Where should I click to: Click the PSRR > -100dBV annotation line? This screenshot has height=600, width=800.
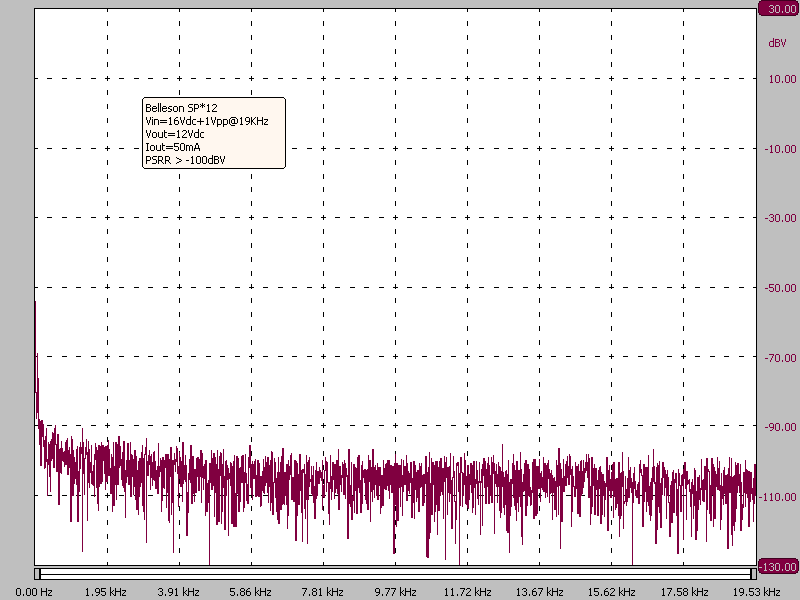[185, 160]
